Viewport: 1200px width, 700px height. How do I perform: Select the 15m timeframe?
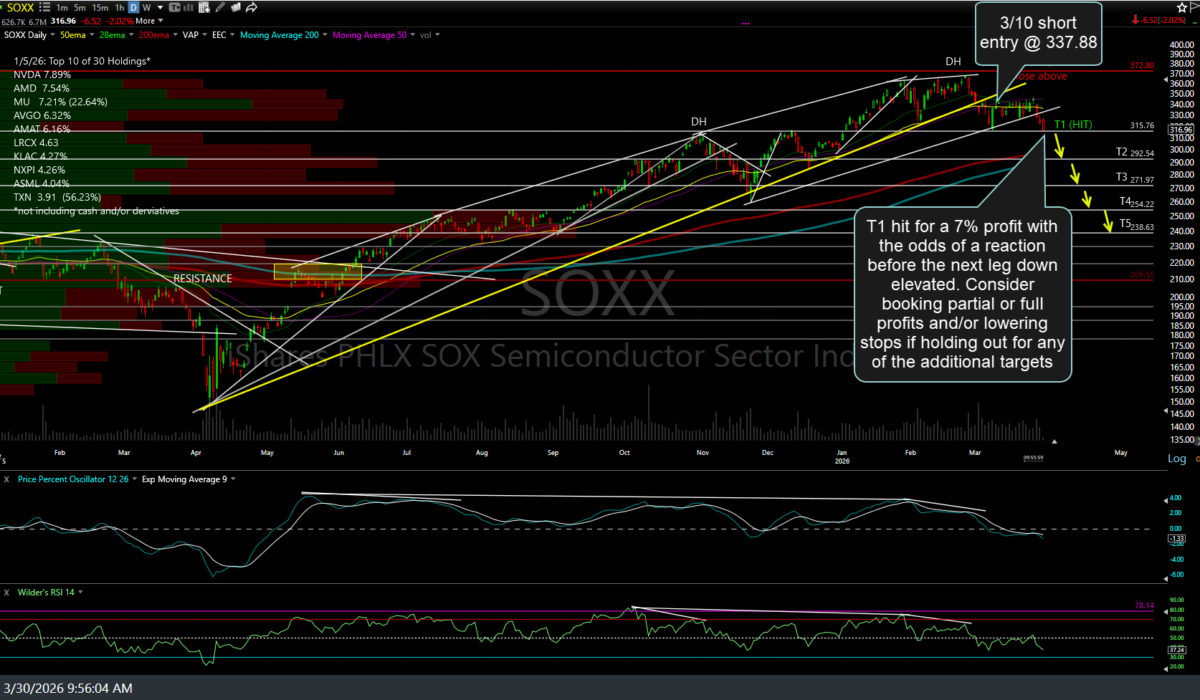[102, 7]
